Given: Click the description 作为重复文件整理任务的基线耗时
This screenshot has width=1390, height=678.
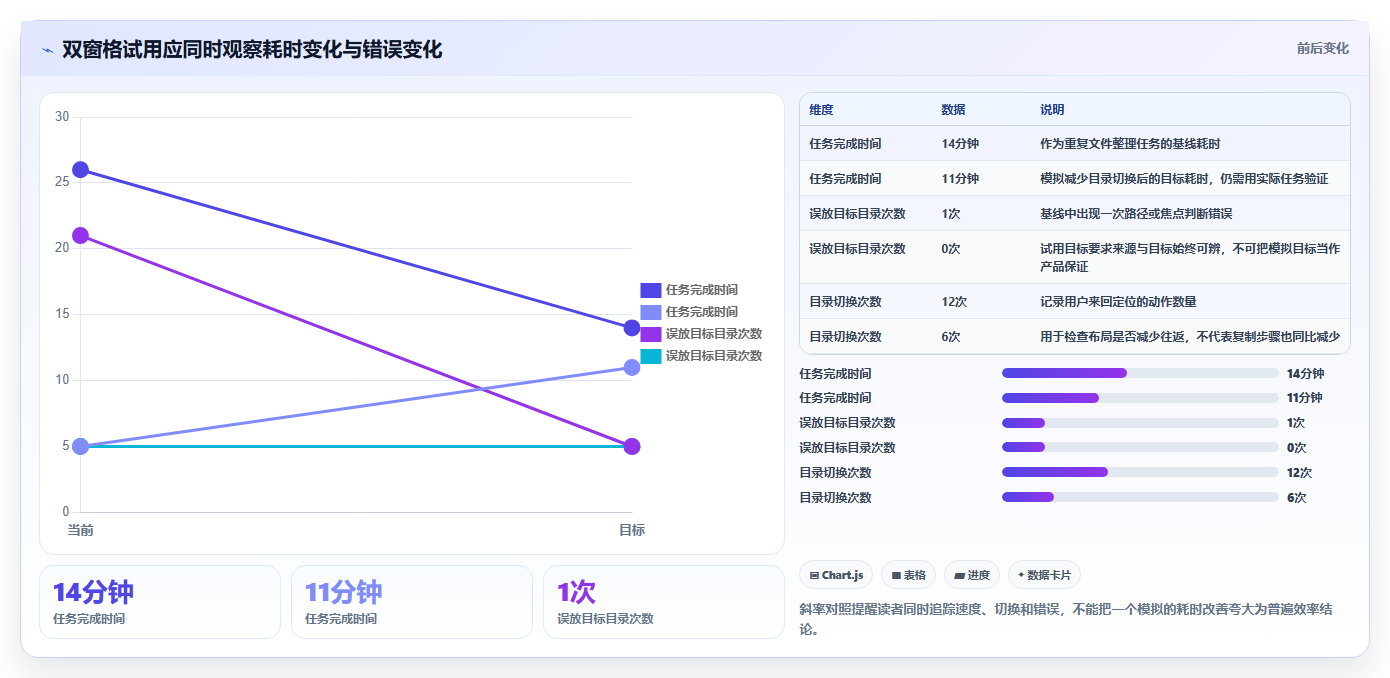Looking at the screenshot, I should point(1130,144).
